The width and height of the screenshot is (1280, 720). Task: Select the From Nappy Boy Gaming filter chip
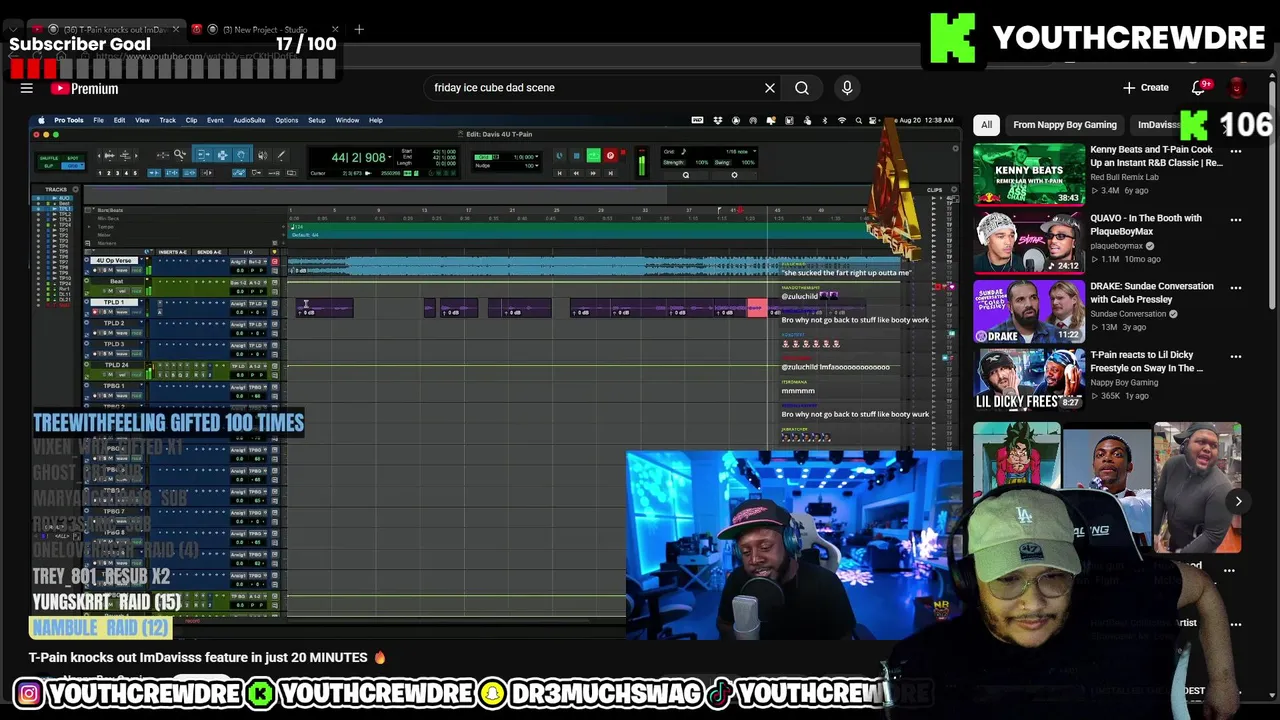click(1064, 125)
